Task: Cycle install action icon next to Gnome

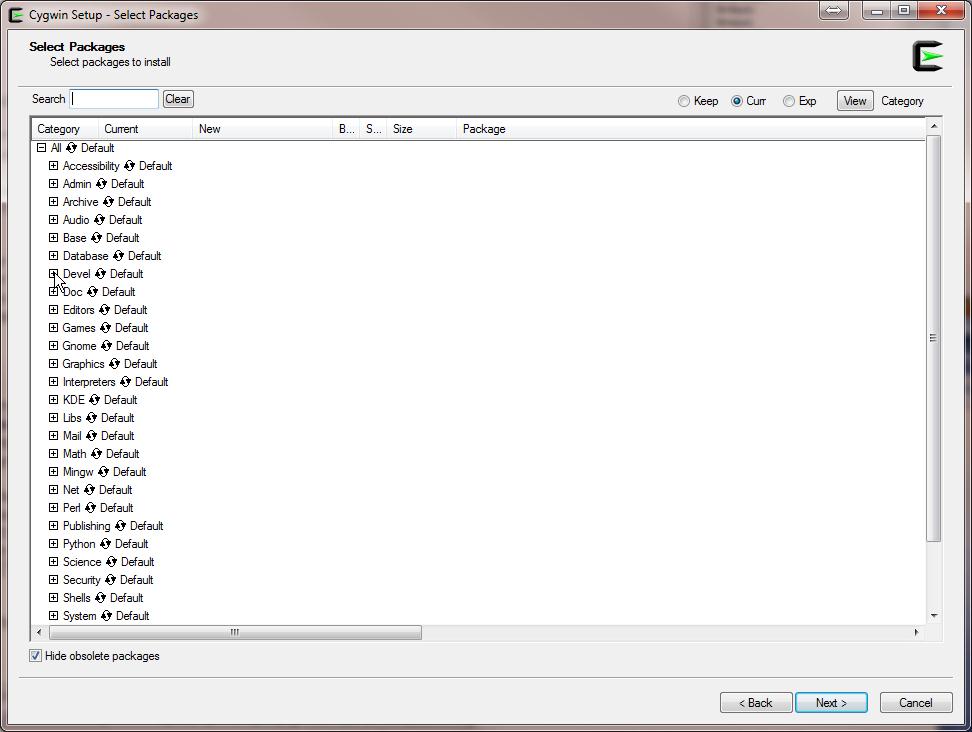Action: coord(106,346)
